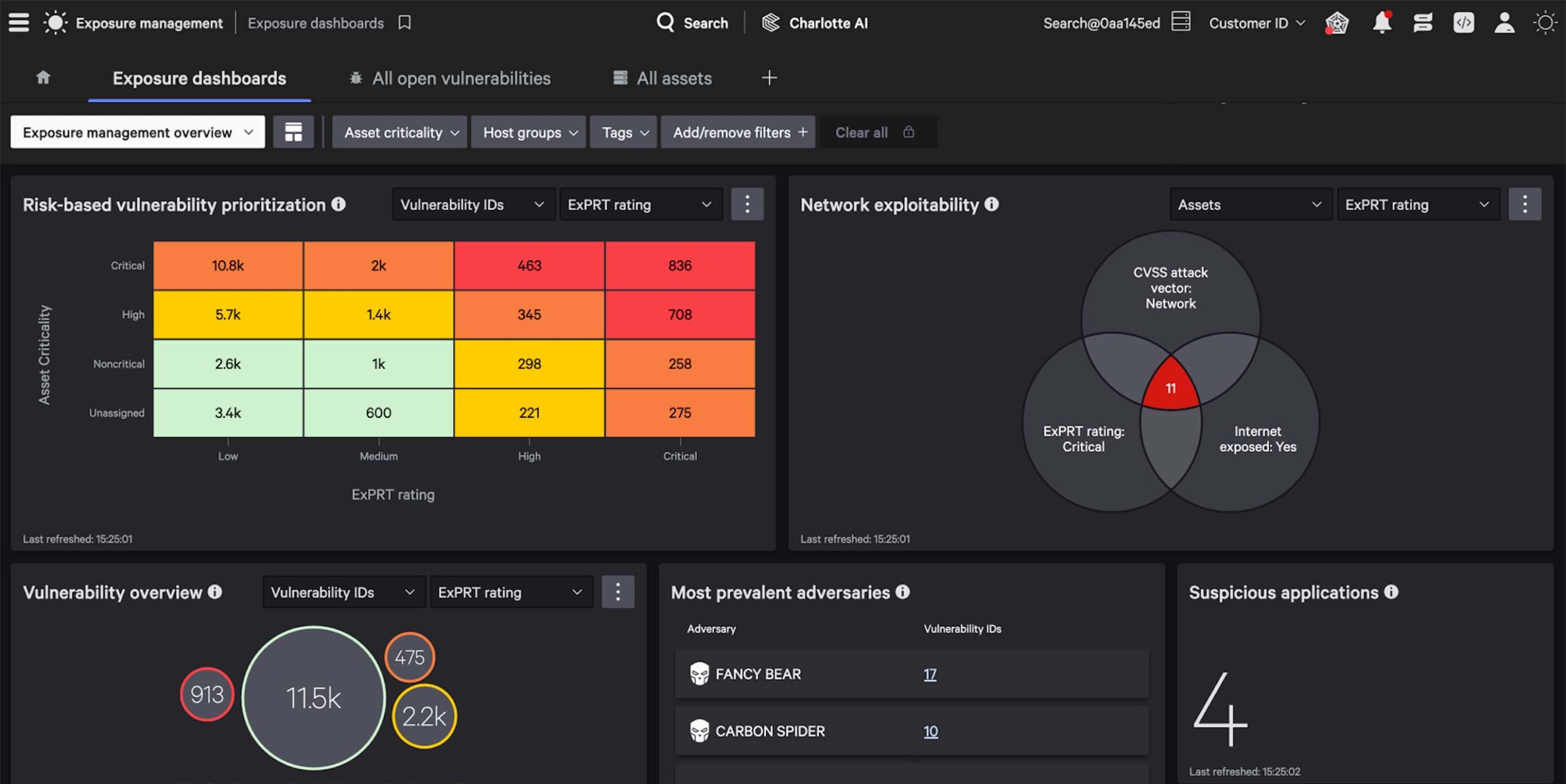Image resolution: width=1566 pixels, height=784 pixels.
Task: Expand the Tags filter
Action: coord(623,132)
